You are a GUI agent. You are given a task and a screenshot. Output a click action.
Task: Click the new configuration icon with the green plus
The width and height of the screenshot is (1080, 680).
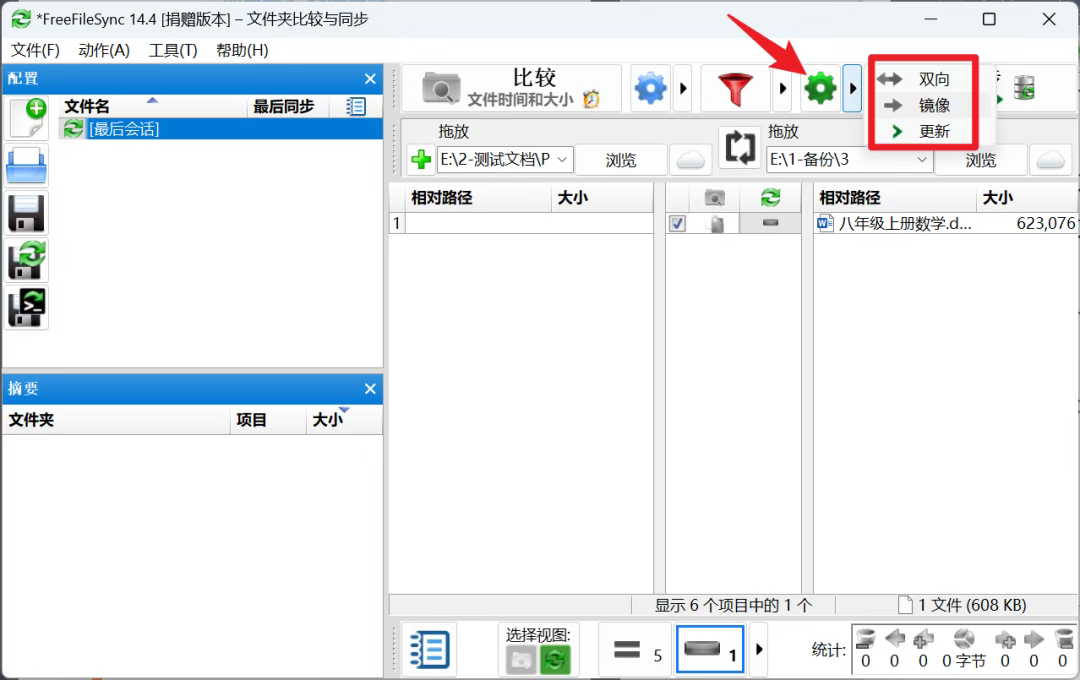(x=28, y=118)
